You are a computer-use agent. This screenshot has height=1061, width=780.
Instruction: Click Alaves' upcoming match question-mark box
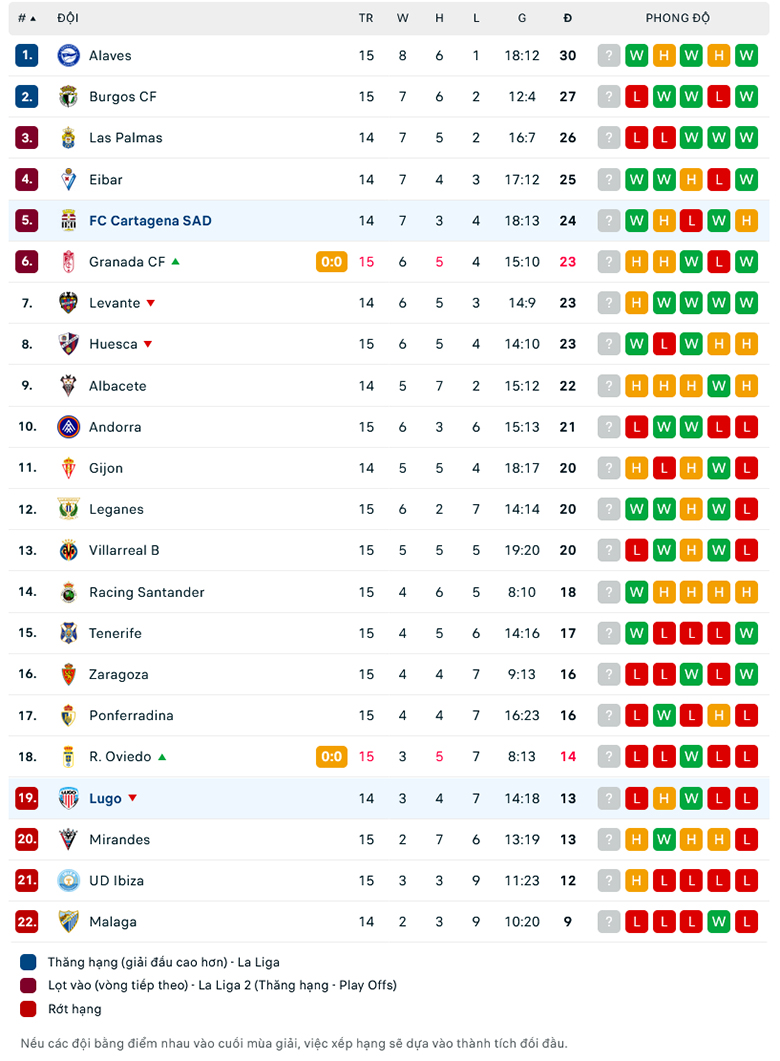coord(609,55)
